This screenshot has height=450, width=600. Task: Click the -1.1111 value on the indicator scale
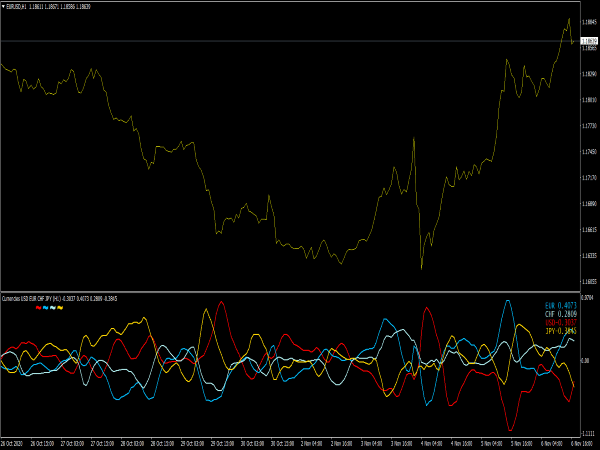588,434
